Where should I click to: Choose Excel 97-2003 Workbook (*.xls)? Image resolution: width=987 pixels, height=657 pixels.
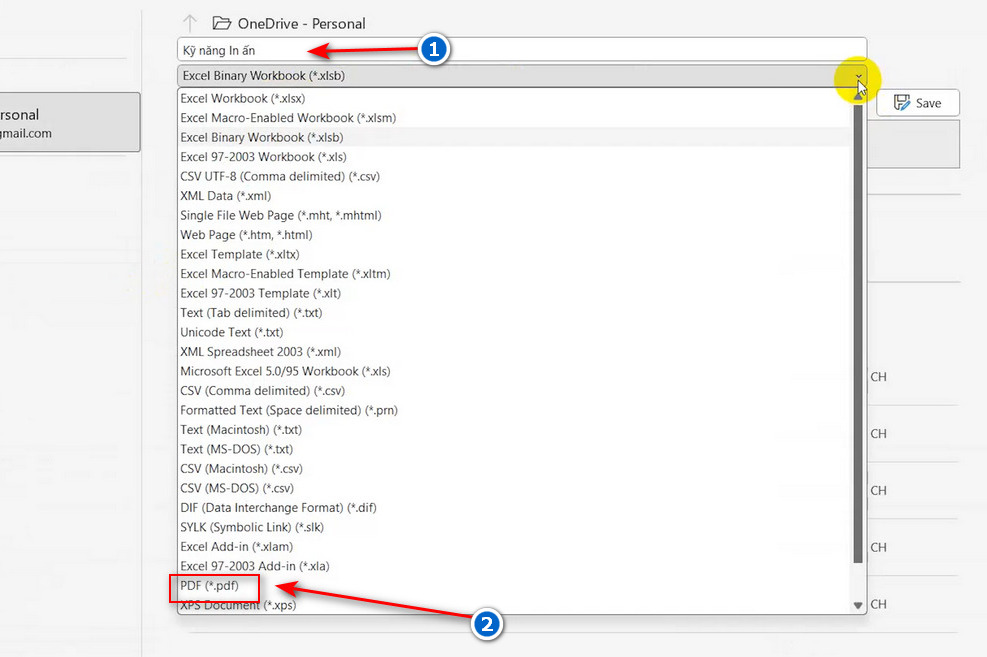[265, 157]
